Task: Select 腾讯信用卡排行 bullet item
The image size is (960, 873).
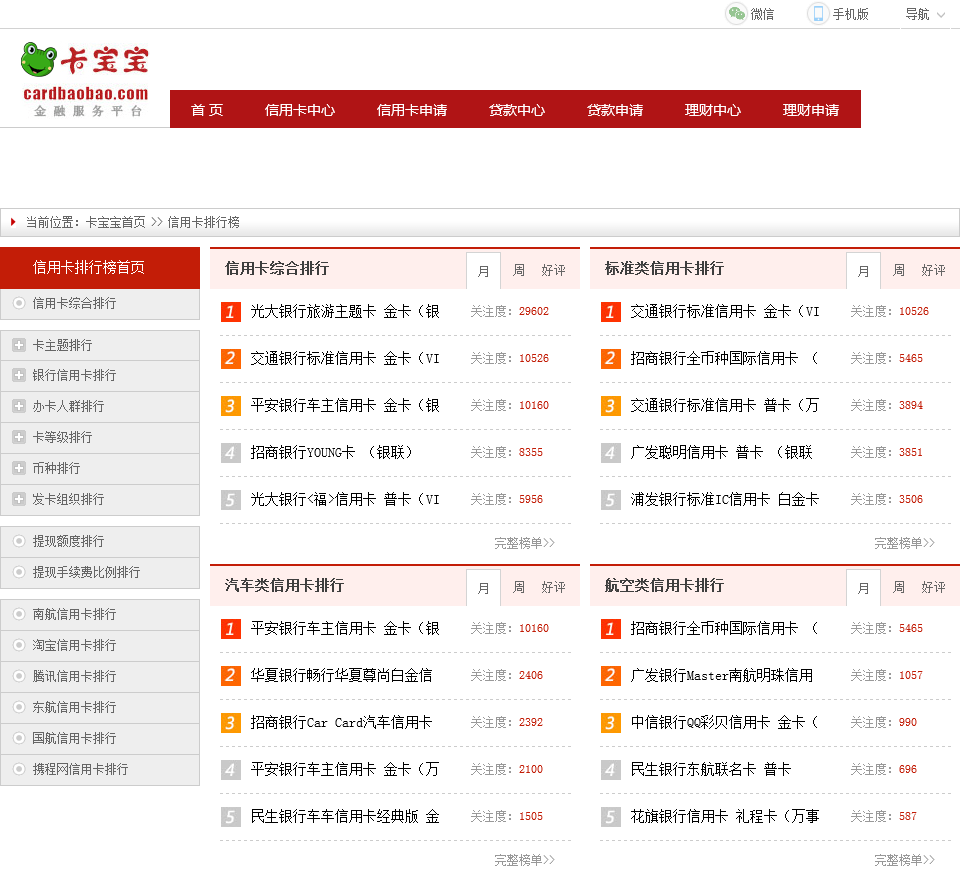Action: 19,676
